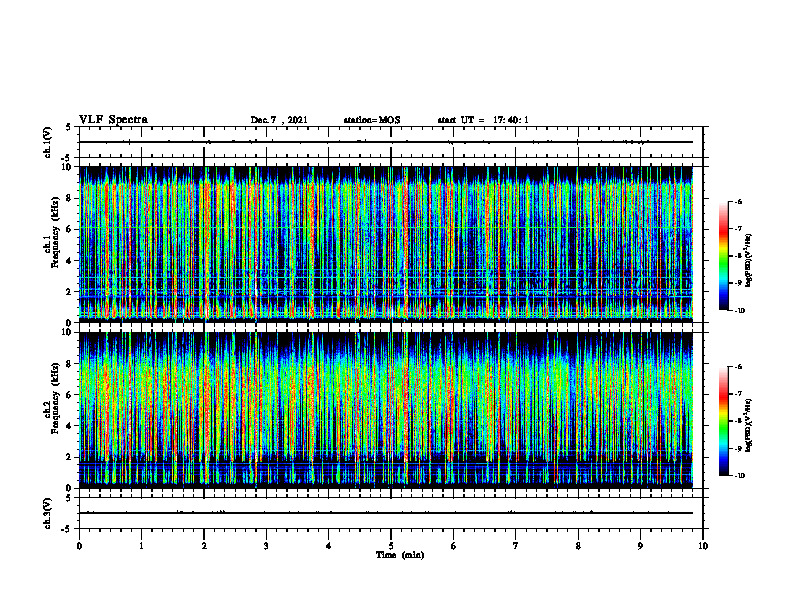Click the "station=MOS" header label
Viewport: 792px width, 612px height.
coord(372,120)
